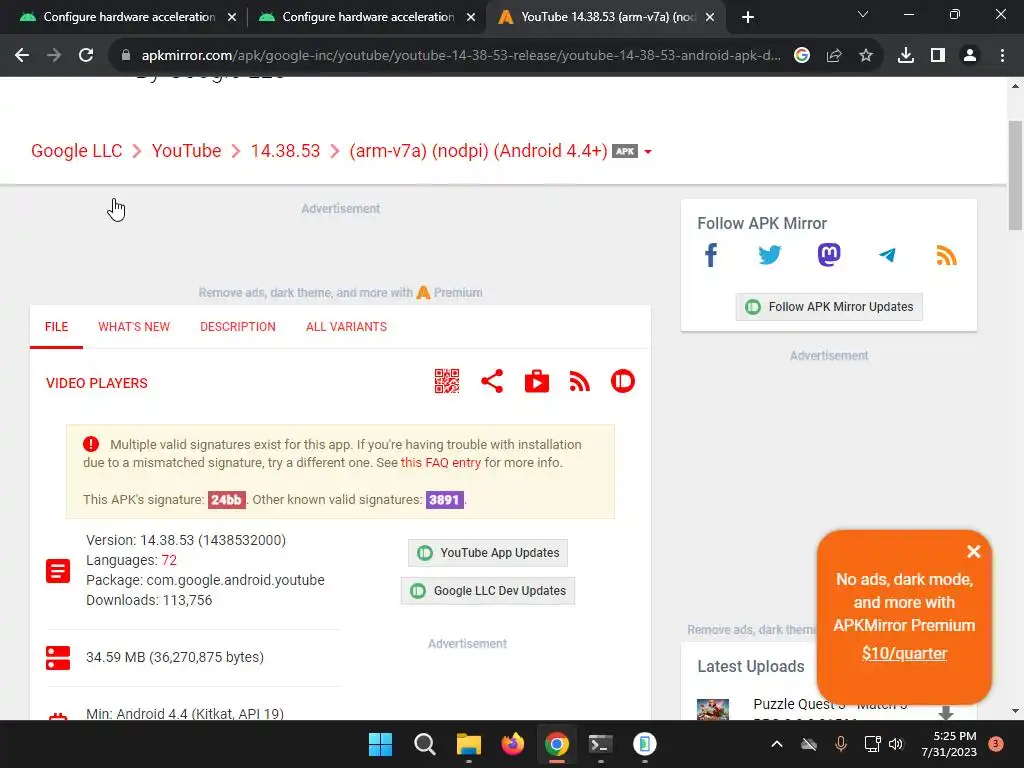This screenshot has height=768, width=1024.
Task: Open VIDEO PLAYERS category link
Action: (97, 383)
